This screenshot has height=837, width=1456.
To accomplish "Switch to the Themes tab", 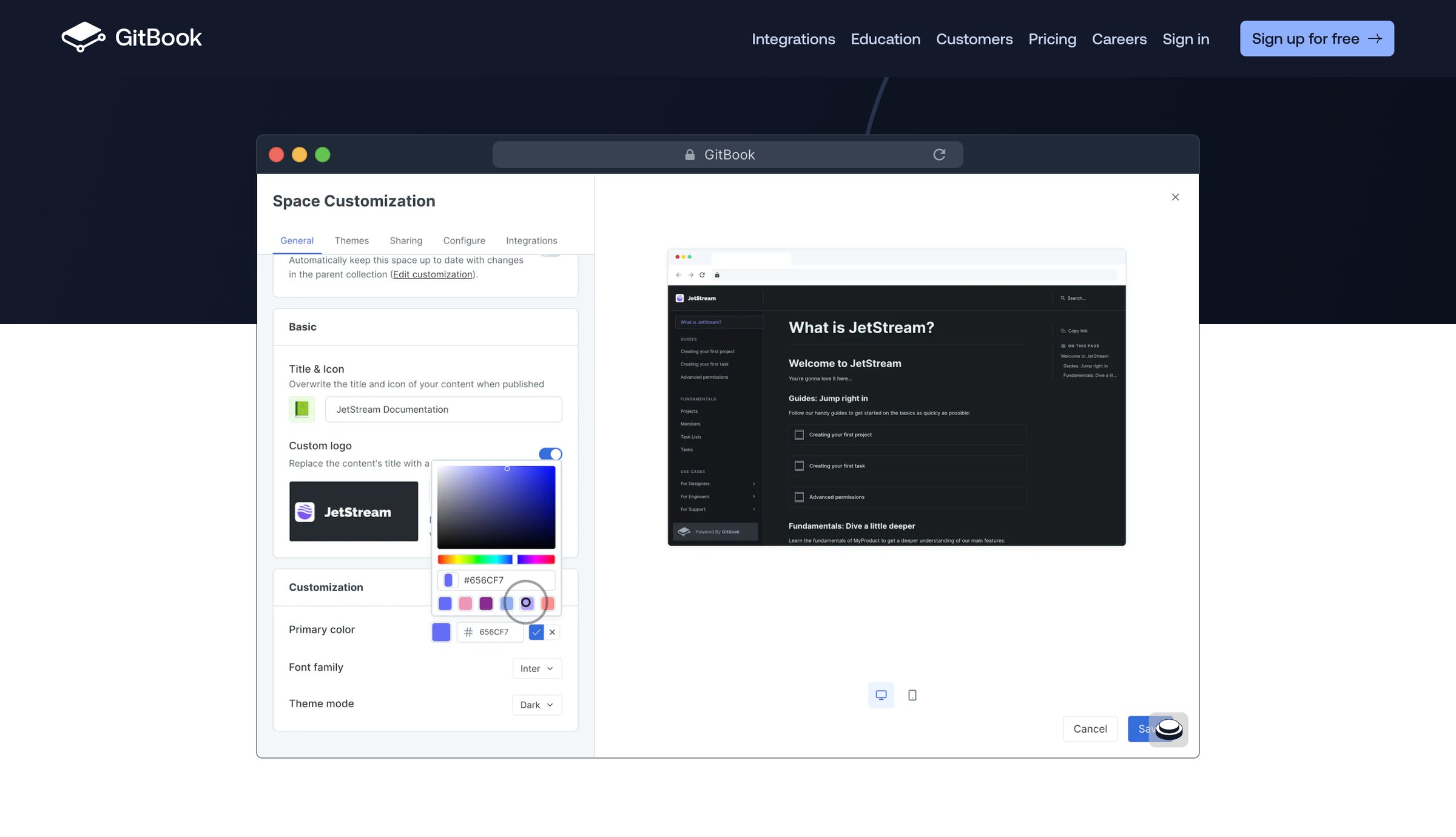I will [x=351, y=240].
